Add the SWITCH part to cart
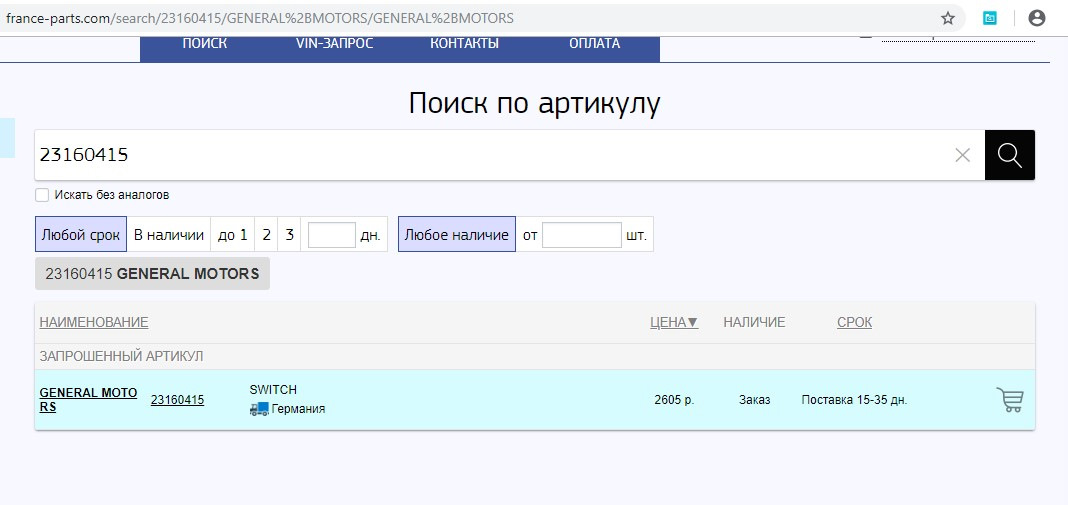The width and height of the screenshot is (1068, 505). point(1009,399)
